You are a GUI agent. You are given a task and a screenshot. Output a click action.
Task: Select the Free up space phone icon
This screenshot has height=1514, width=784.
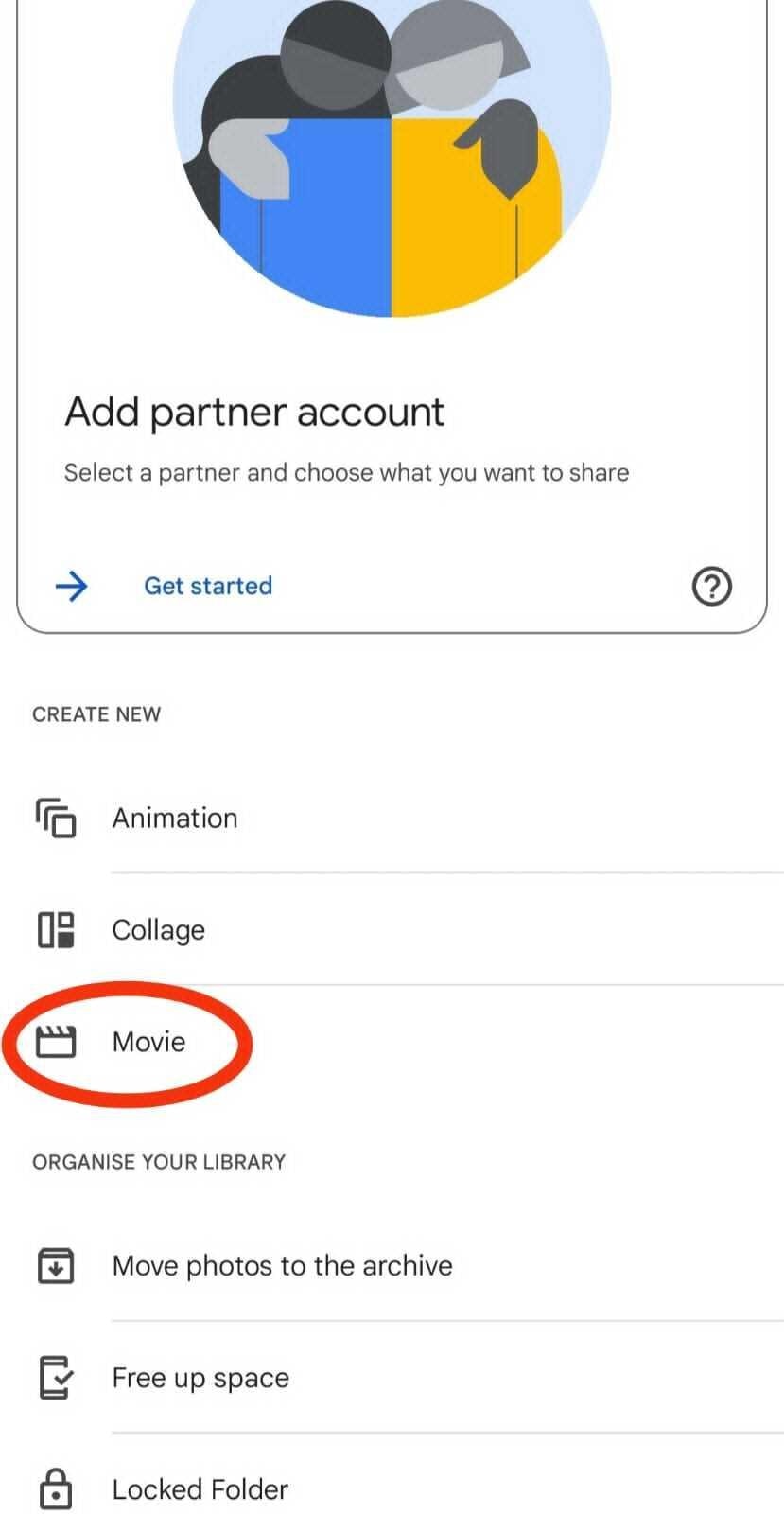point(56,1378)
